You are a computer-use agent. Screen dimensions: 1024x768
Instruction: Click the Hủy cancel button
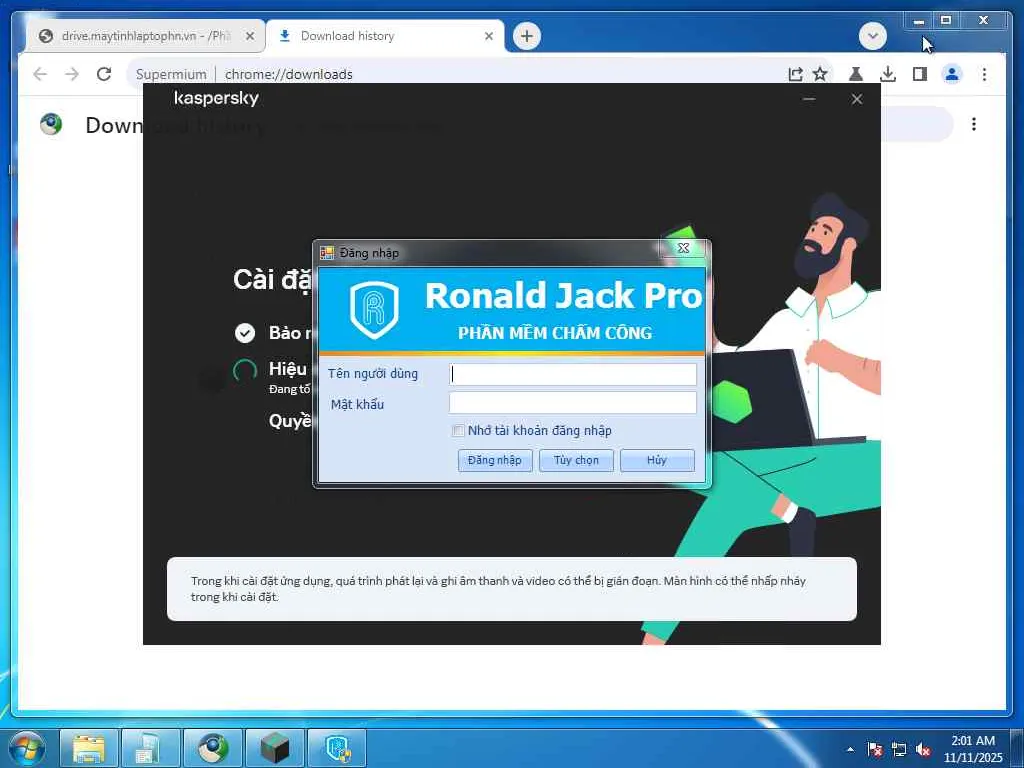coord(657,460)
